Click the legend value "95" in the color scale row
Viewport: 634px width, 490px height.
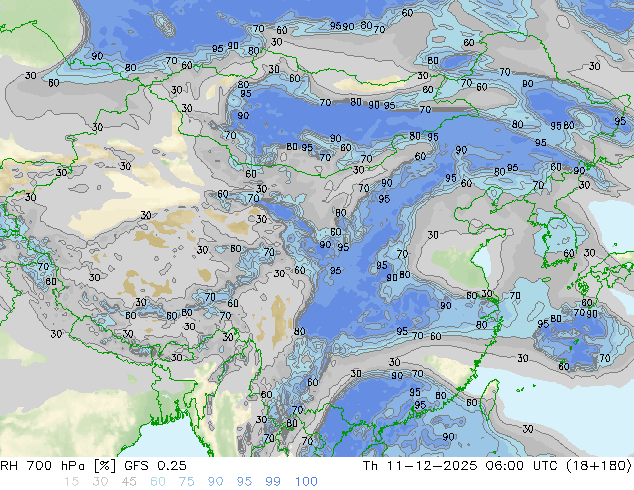(x=244, y=482)
